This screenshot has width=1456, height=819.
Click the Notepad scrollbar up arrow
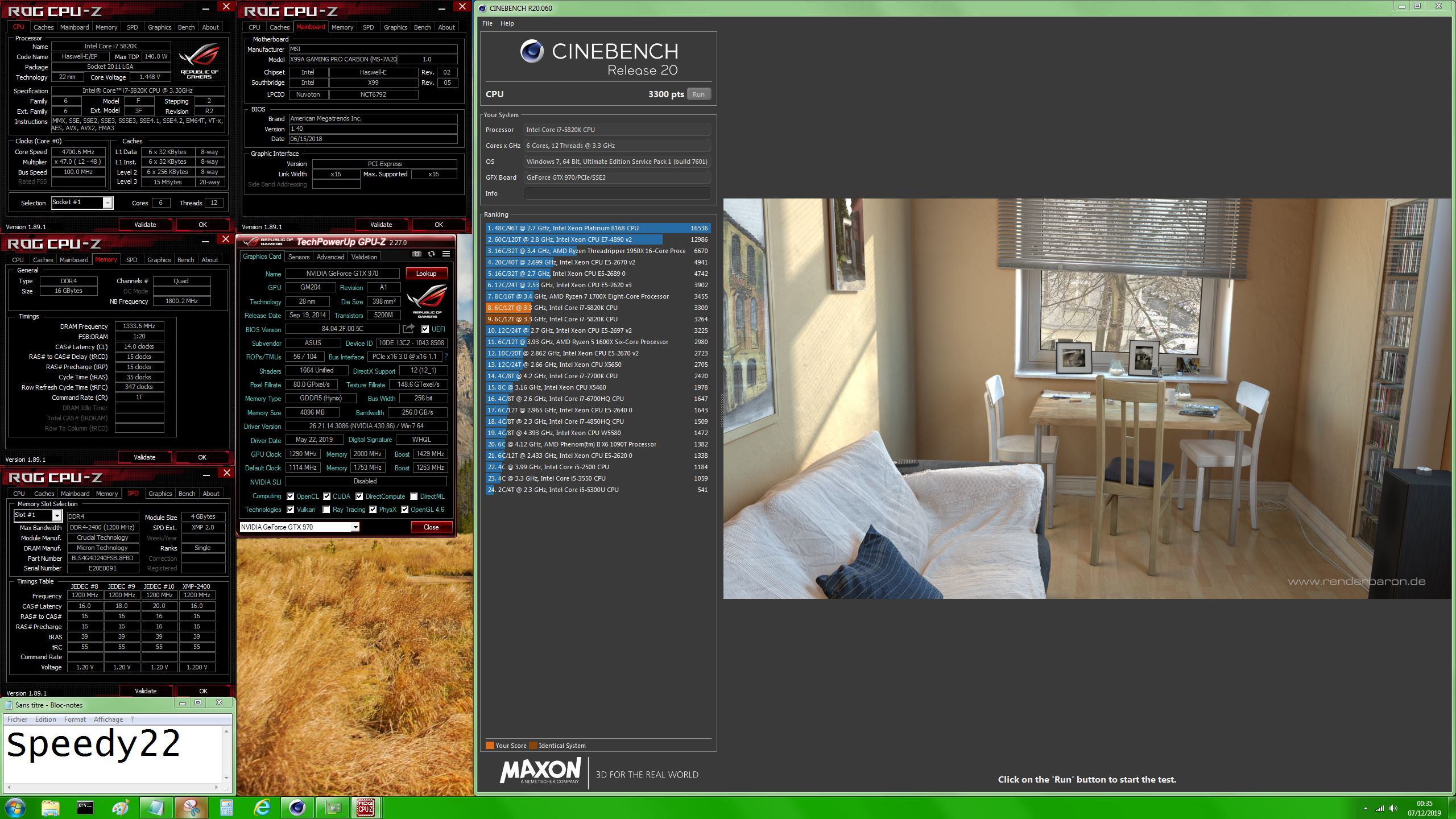point(226,731)
